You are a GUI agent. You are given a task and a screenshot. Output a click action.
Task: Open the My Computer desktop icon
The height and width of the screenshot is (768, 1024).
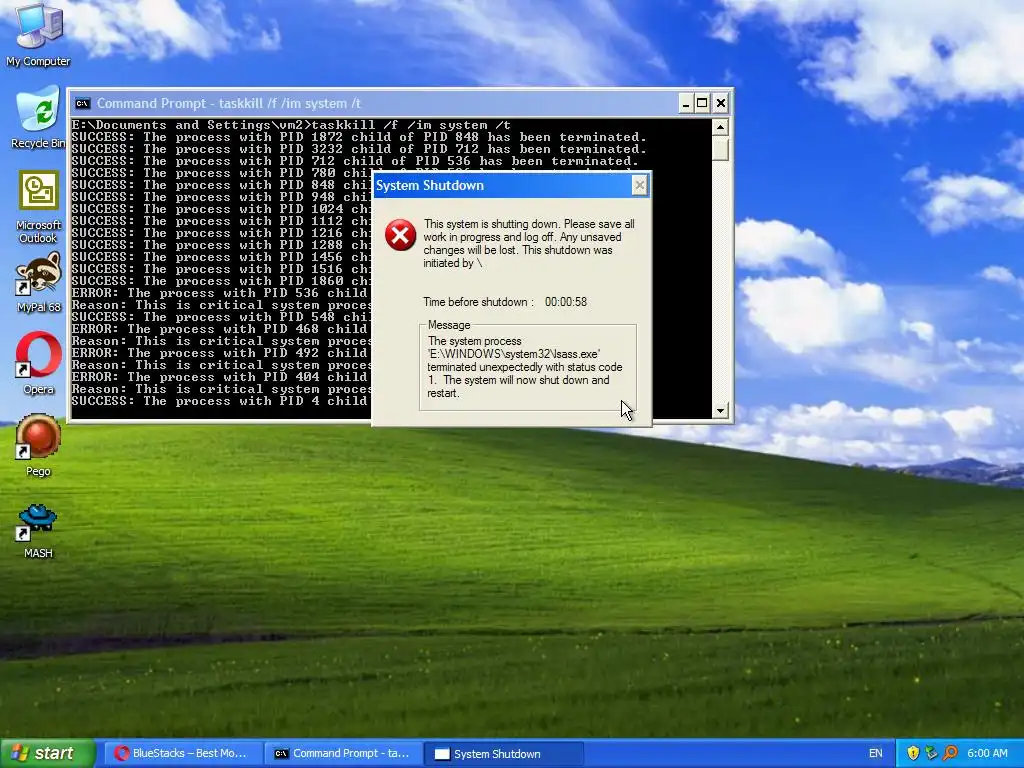pos(39,34)
